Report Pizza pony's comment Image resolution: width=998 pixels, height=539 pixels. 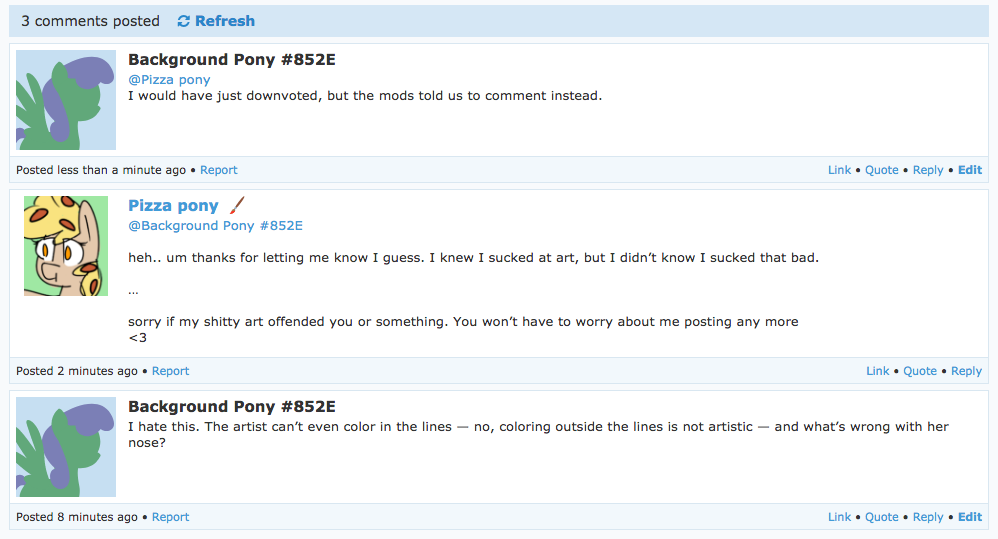[x=170, y=371]
